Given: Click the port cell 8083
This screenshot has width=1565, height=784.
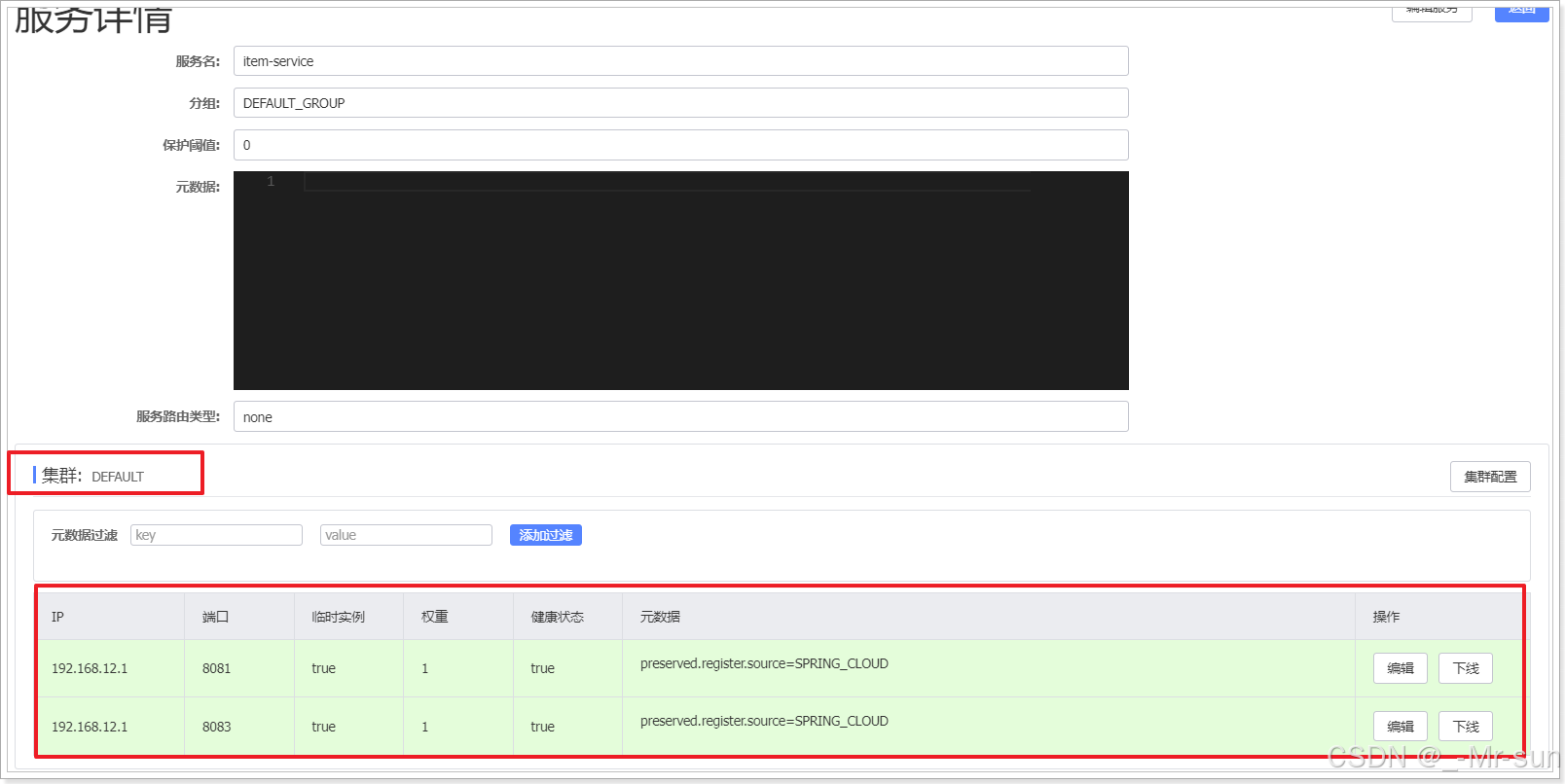Looking at the screenshot, I should (x=216, y=727).
